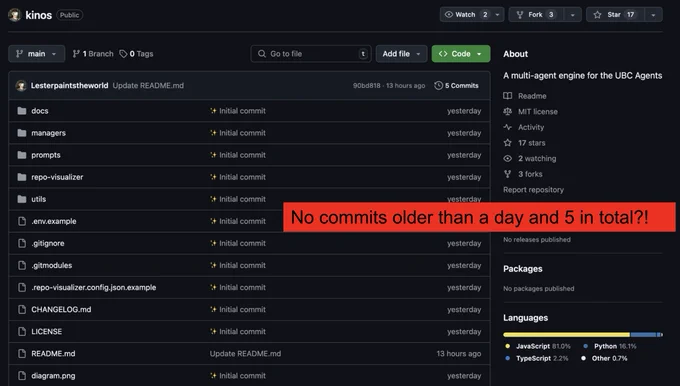Screen dimensions: 680x386
Task: Expand the Fork options dropdown arrow
Action: tap(572, 15)
